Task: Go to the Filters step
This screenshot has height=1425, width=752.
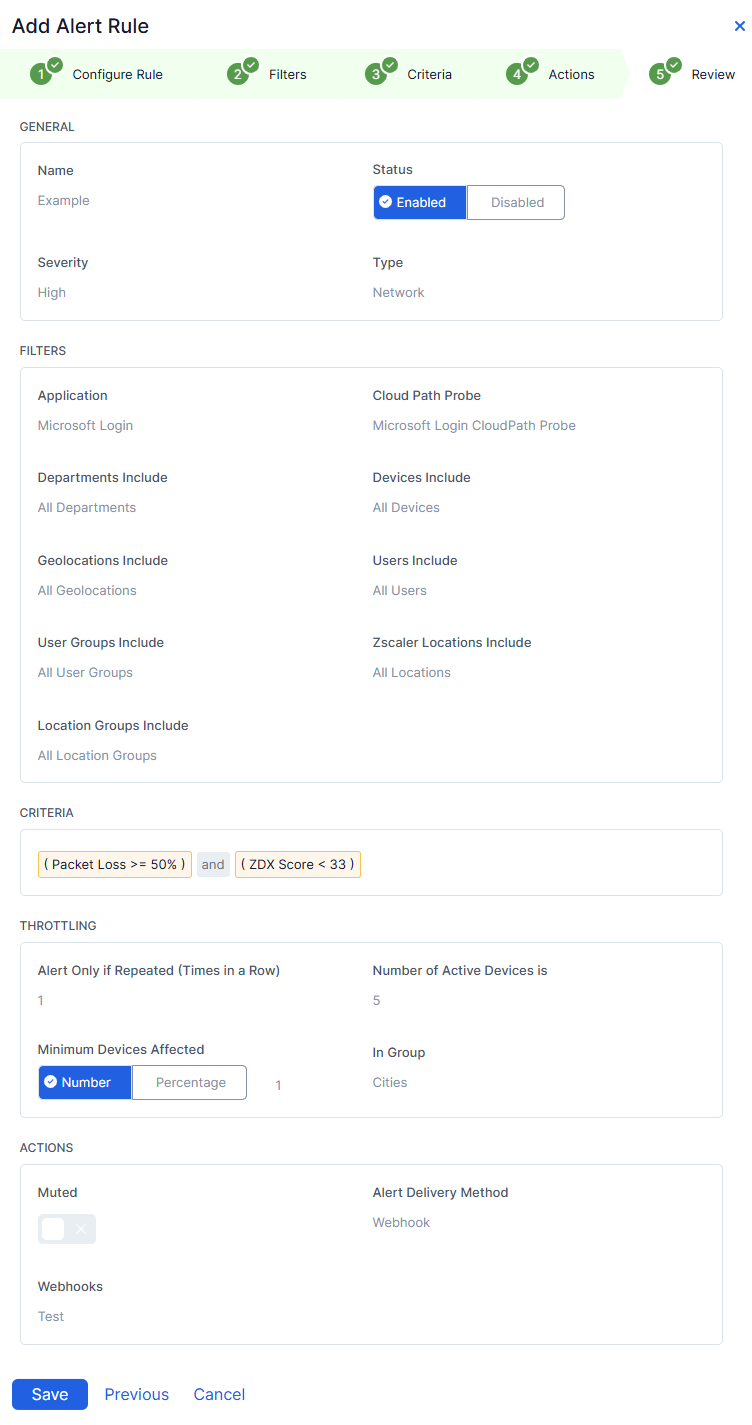Action: tap(287, 75)
